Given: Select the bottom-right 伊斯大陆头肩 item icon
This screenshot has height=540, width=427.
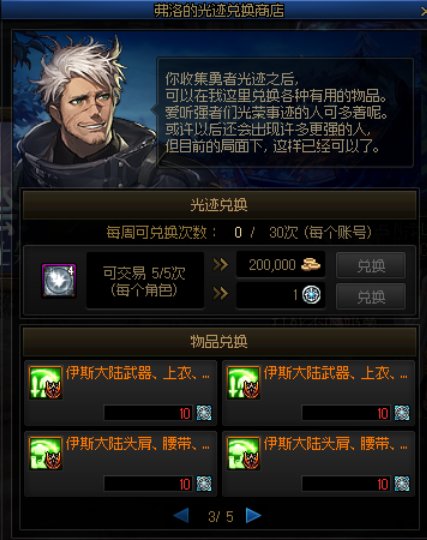Looking at the screenshot, I should click(x=243, y=453).
